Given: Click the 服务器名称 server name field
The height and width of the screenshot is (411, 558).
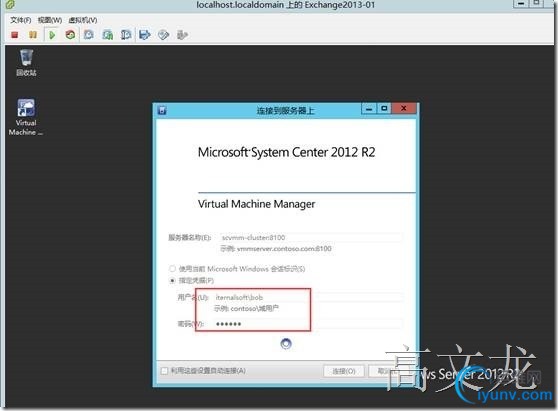Looking at the screenshot, I should [311, 237].
